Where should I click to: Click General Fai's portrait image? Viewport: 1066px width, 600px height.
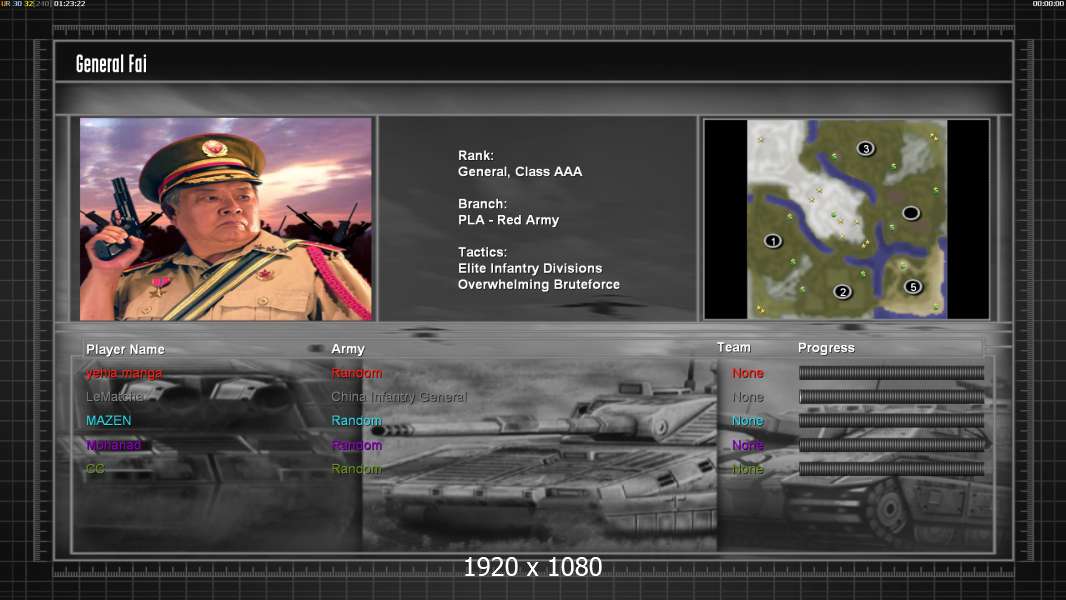click(x=226, y=219)
